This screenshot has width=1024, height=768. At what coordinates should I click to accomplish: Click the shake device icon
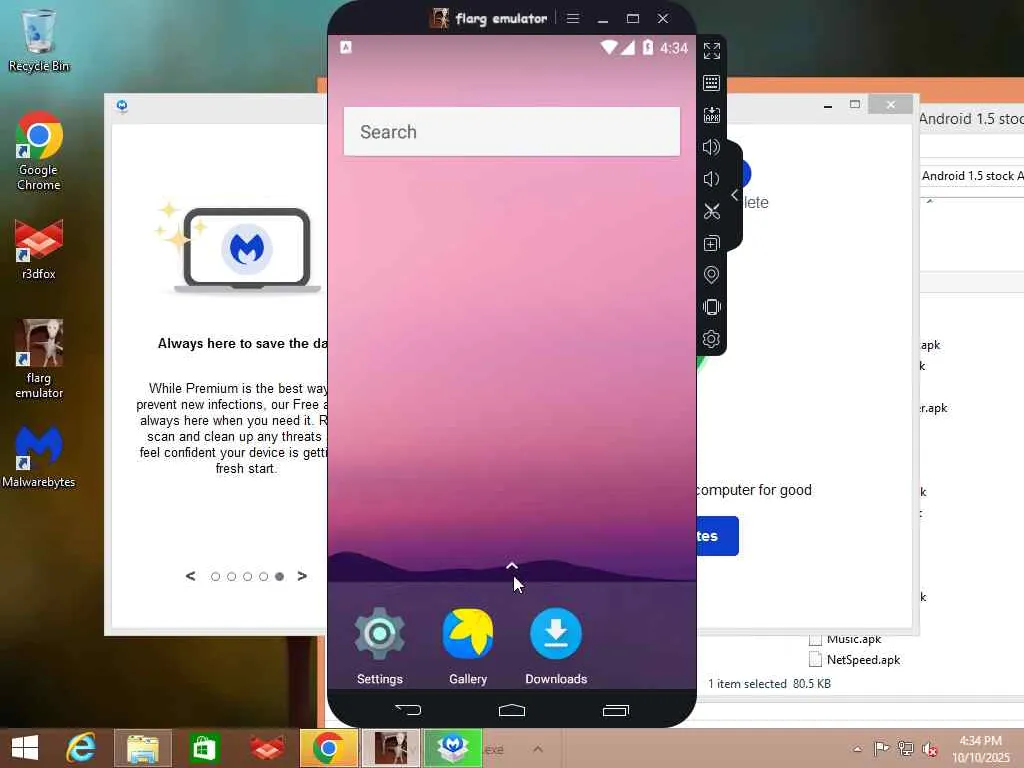pyautogui.click(x=711, y=307)
